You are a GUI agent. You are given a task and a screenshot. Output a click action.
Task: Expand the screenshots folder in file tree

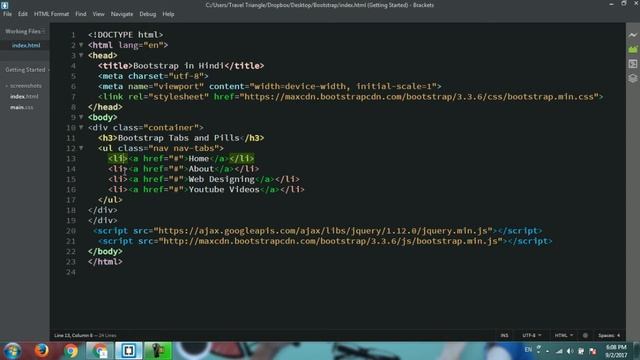[24, 86]
